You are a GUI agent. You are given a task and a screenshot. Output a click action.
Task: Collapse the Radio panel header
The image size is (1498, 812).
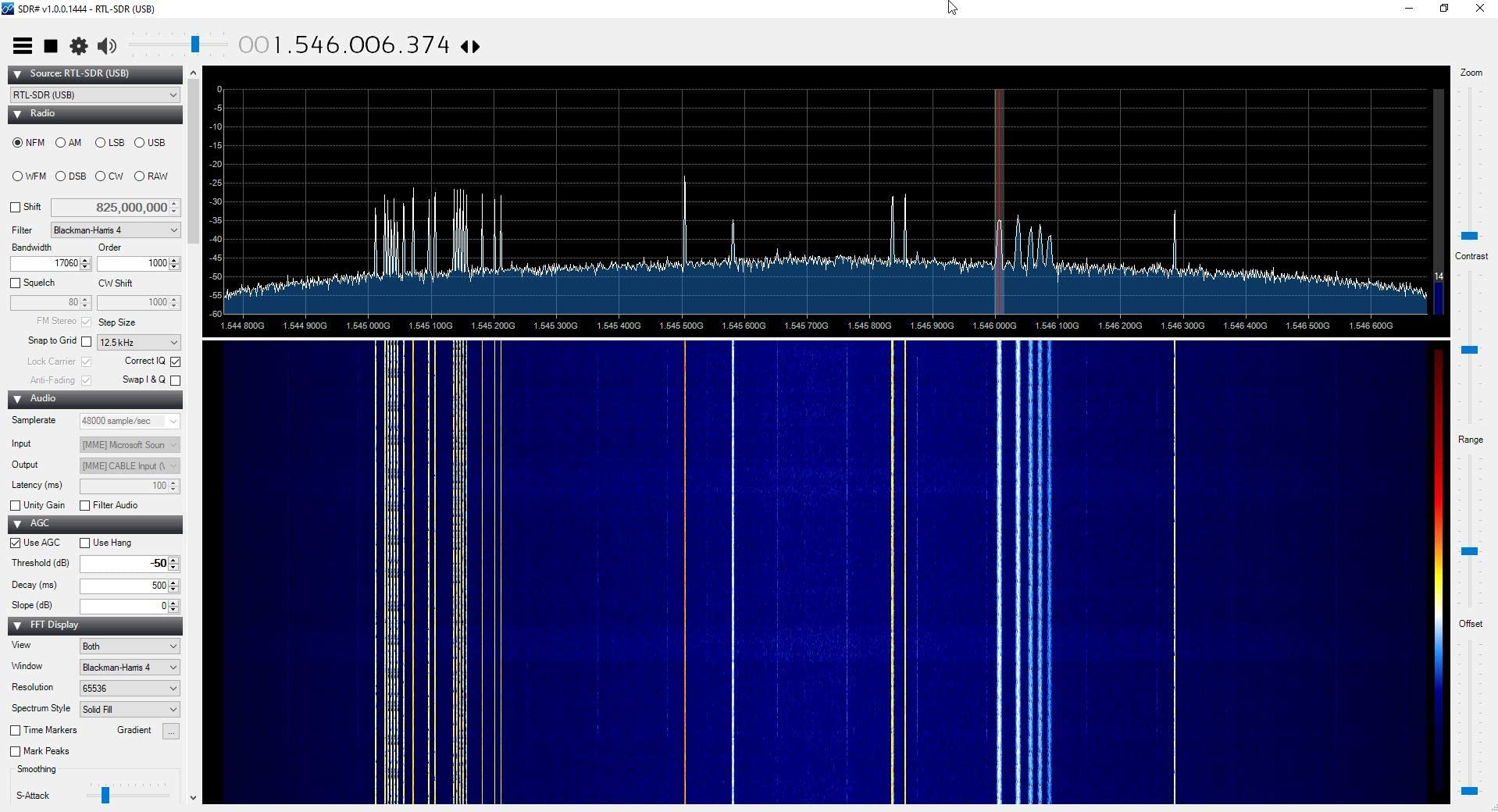(17, 114)
